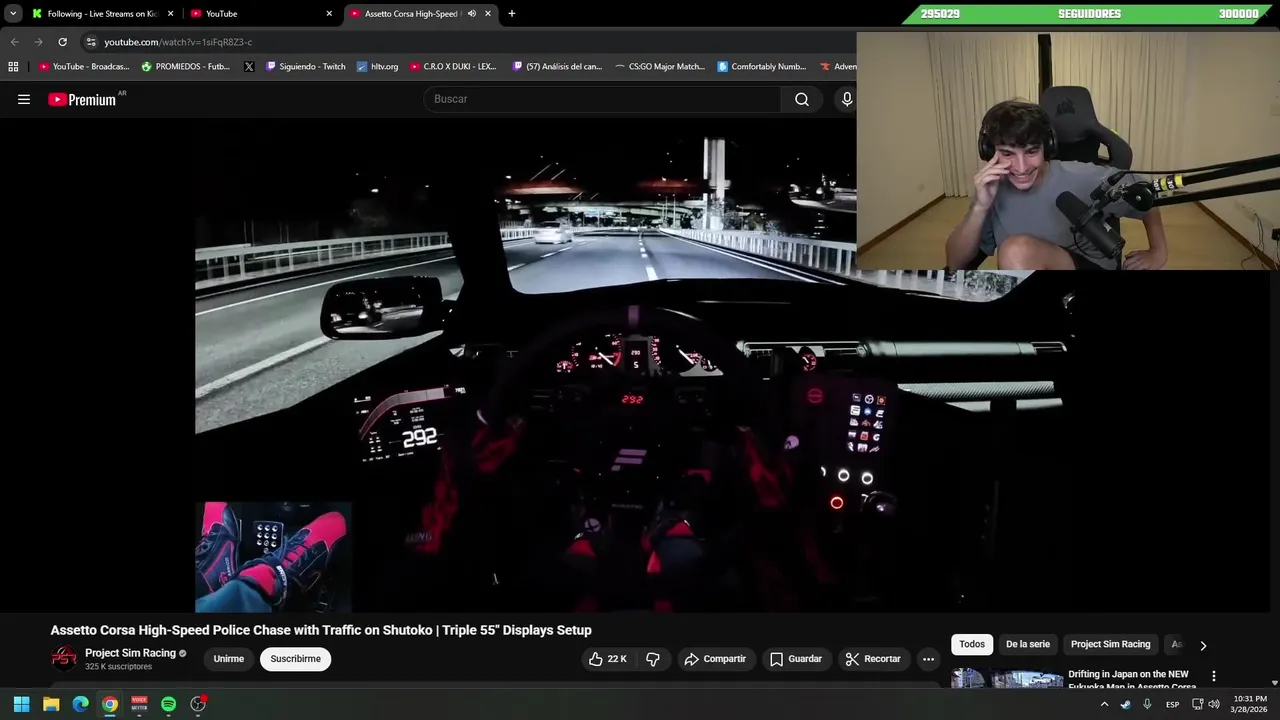The image size is (1280, 720).
Task: Open (57) Análisis del can... bookmark
Action: coord(557,67)
